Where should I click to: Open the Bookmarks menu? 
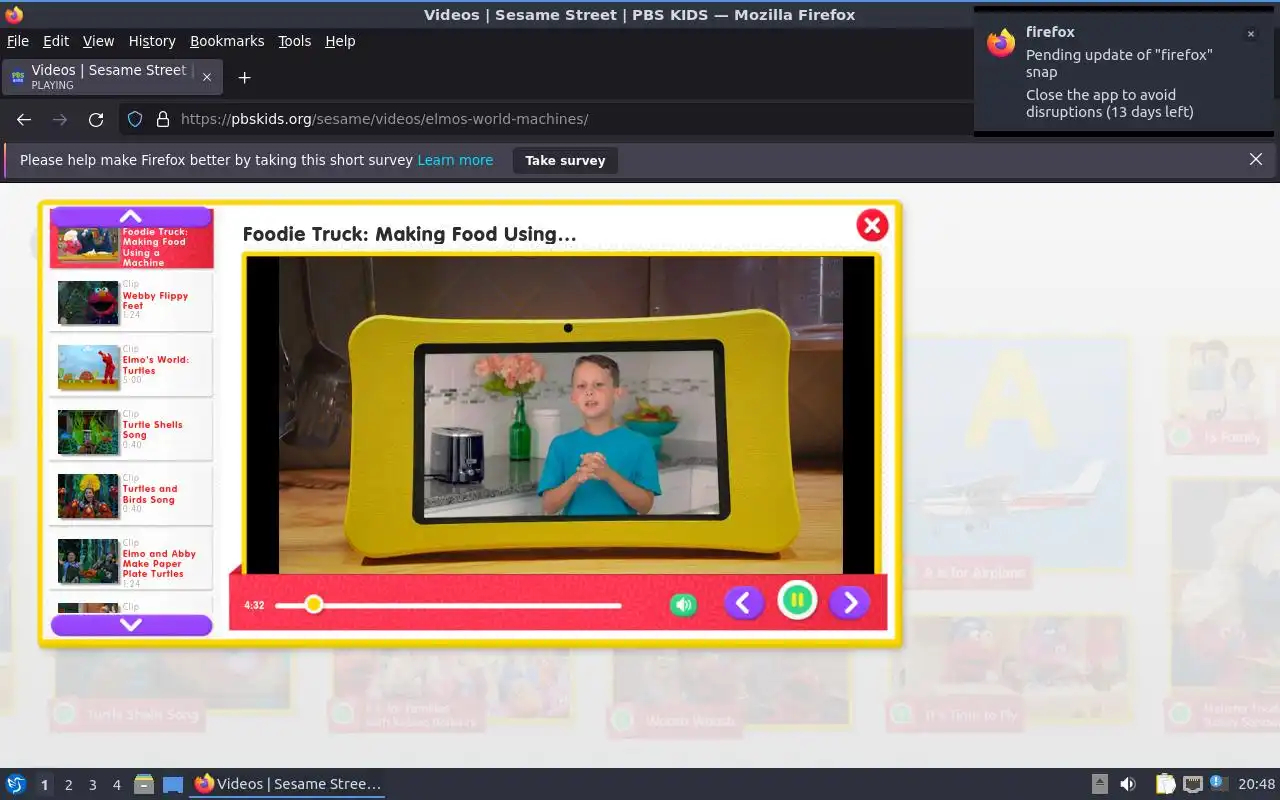tap(227, 41)
